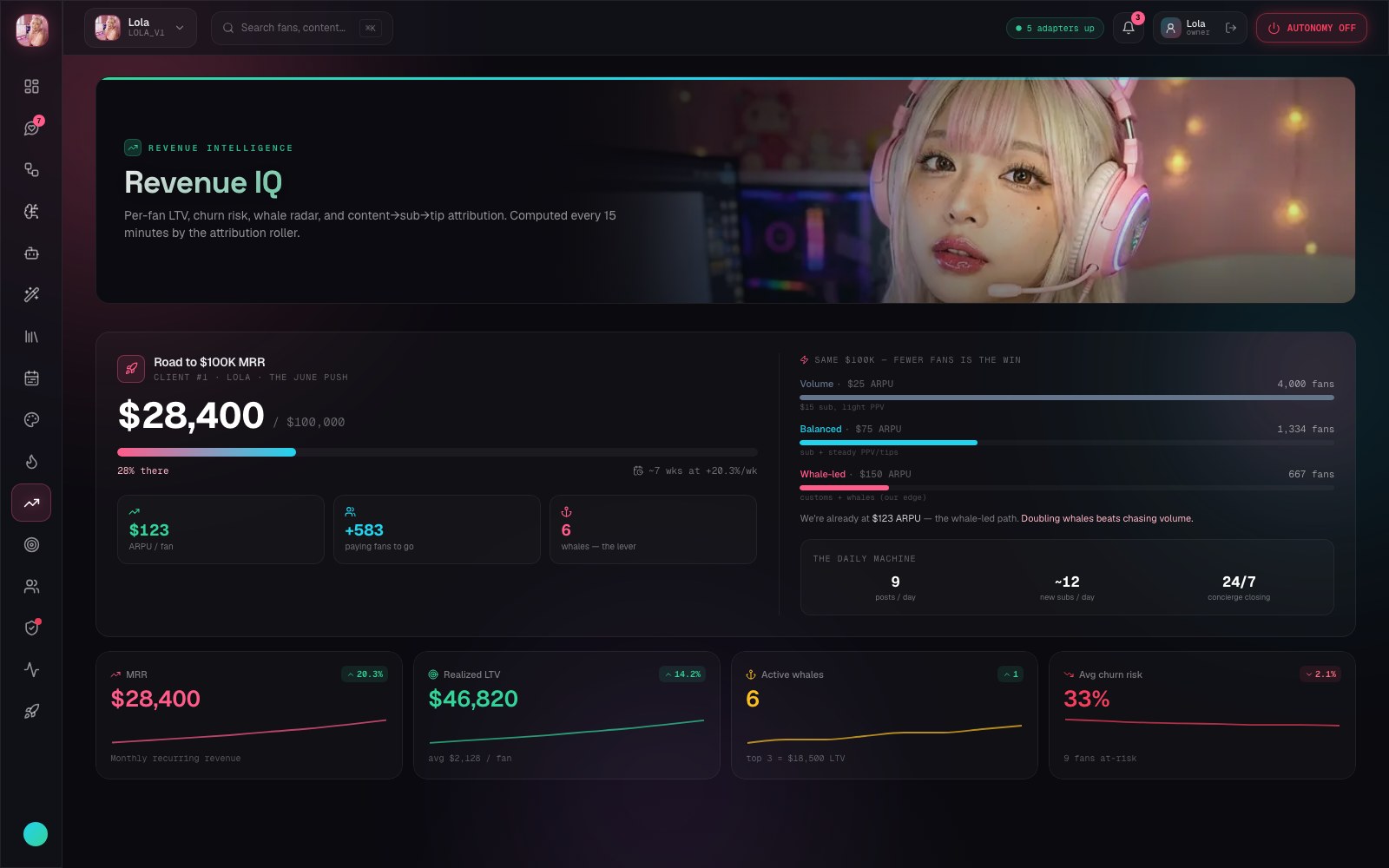Open the Active whales stat card
The width and height of the screenshot is (1389, 868).
coord(885,715)
